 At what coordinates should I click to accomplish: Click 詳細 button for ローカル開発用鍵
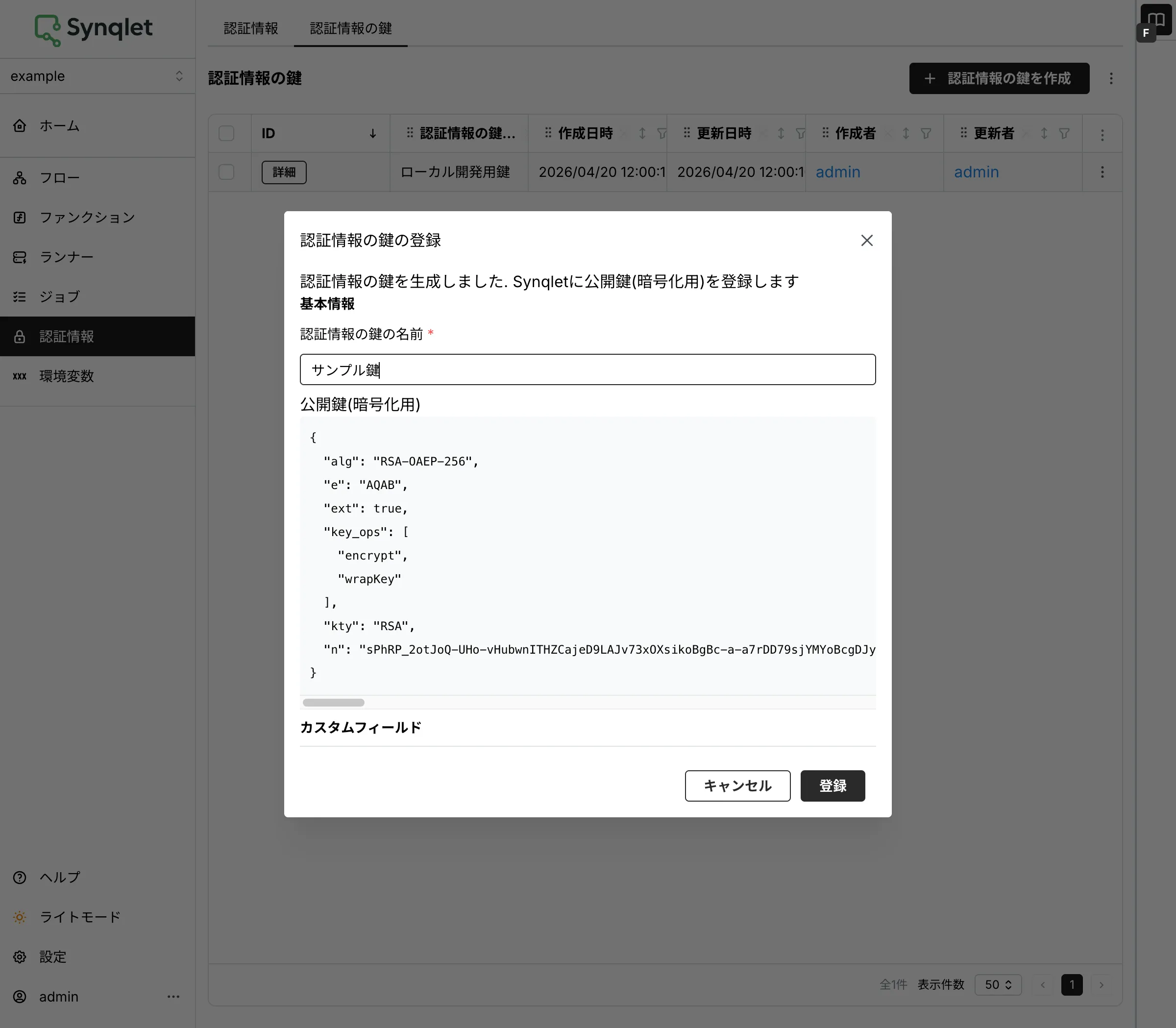point(284,172)
